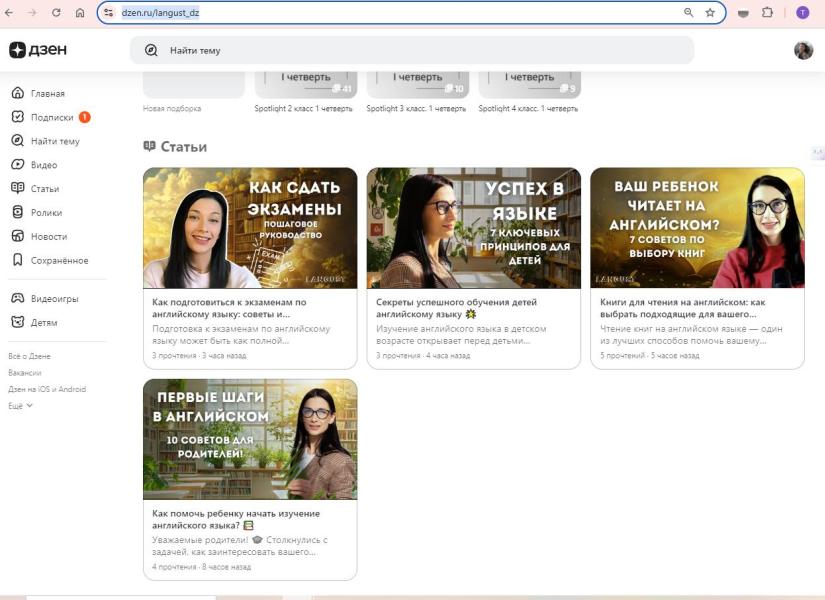Screen dimensions: 825x600
Task: Click the Главная home icon in sidebar
Action: [17, 93]
